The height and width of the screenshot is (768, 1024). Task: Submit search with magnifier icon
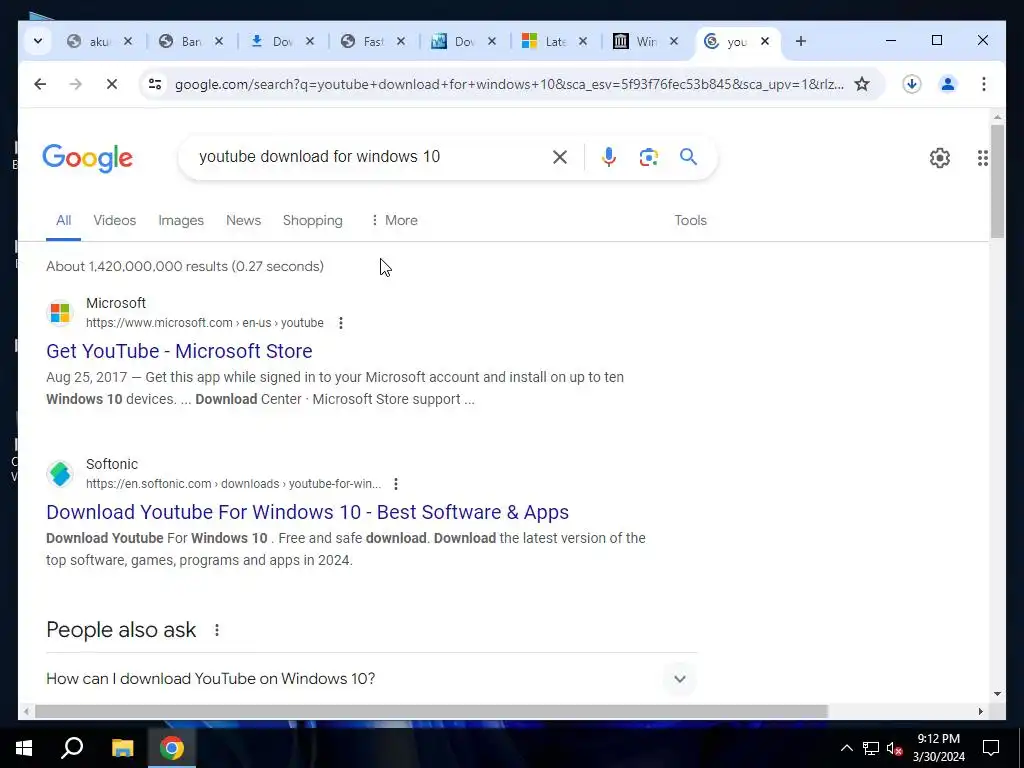pyautogui.click(x=688, y=157)
